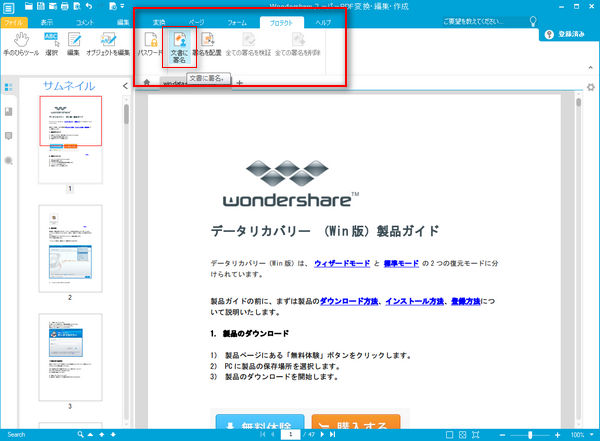
Task: Click the Email envelope icon in quick access toolbar
Action: coord(53,6)
